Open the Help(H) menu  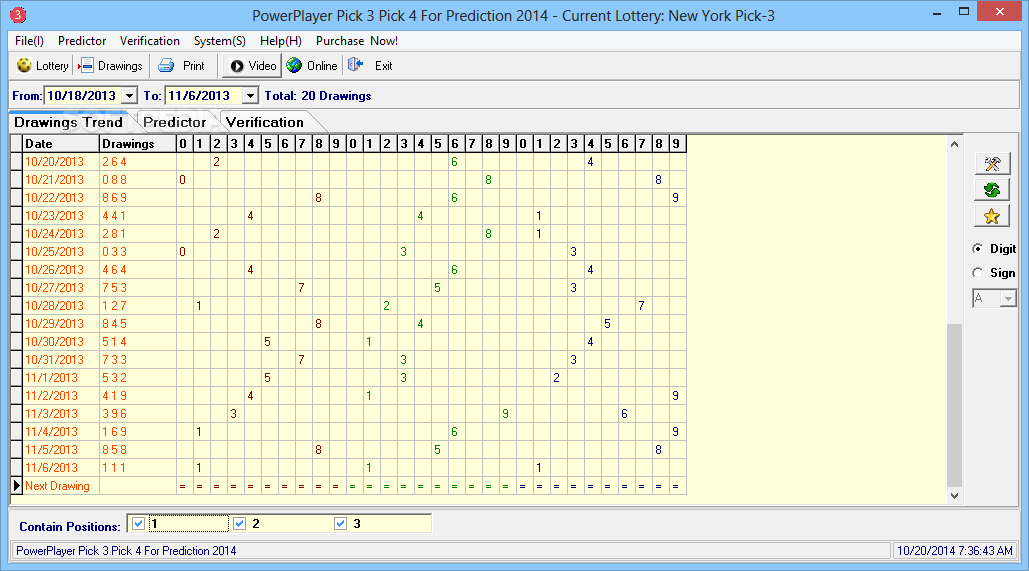tap(281, 41)
